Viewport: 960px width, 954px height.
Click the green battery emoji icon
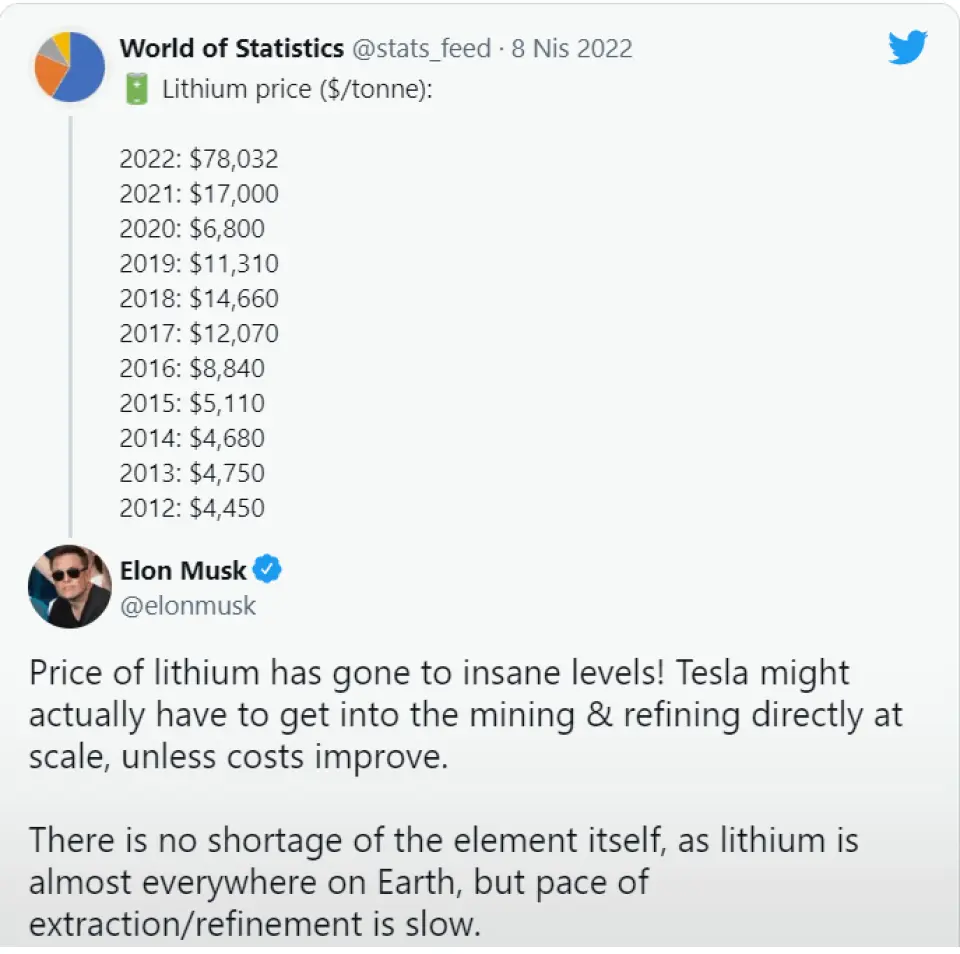136,89
